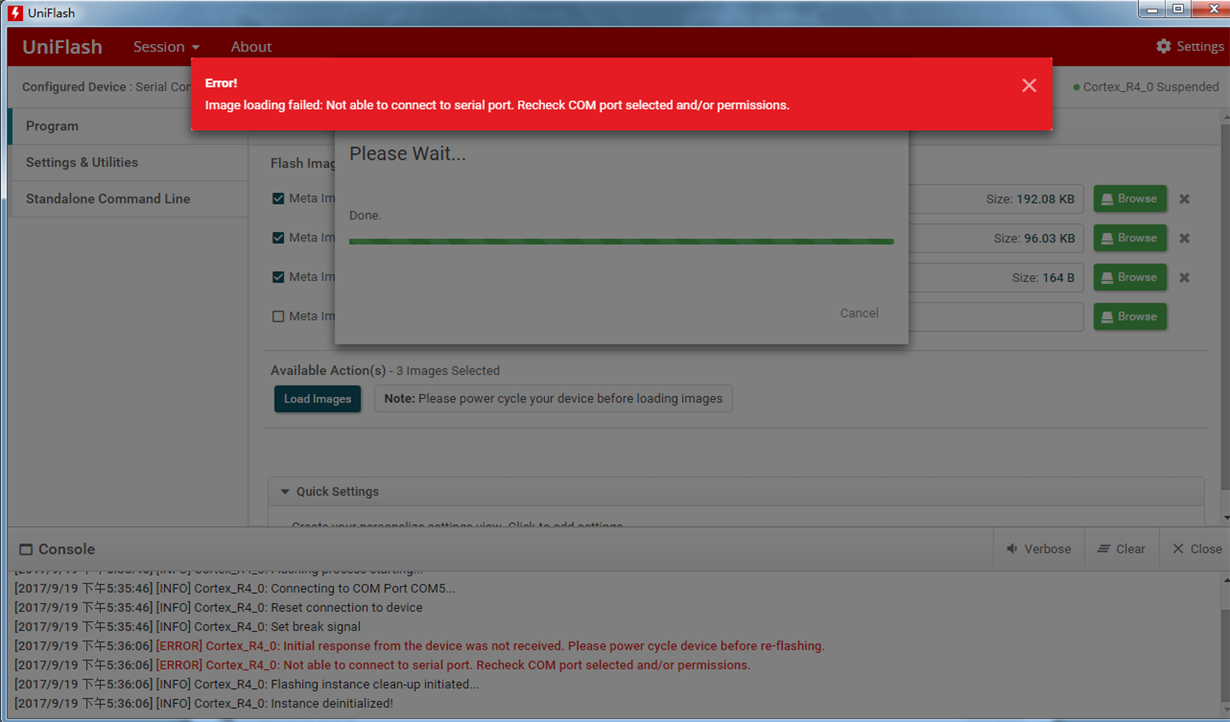
Task: Click the Console panel header icon
Action: (x=26, y=549)
